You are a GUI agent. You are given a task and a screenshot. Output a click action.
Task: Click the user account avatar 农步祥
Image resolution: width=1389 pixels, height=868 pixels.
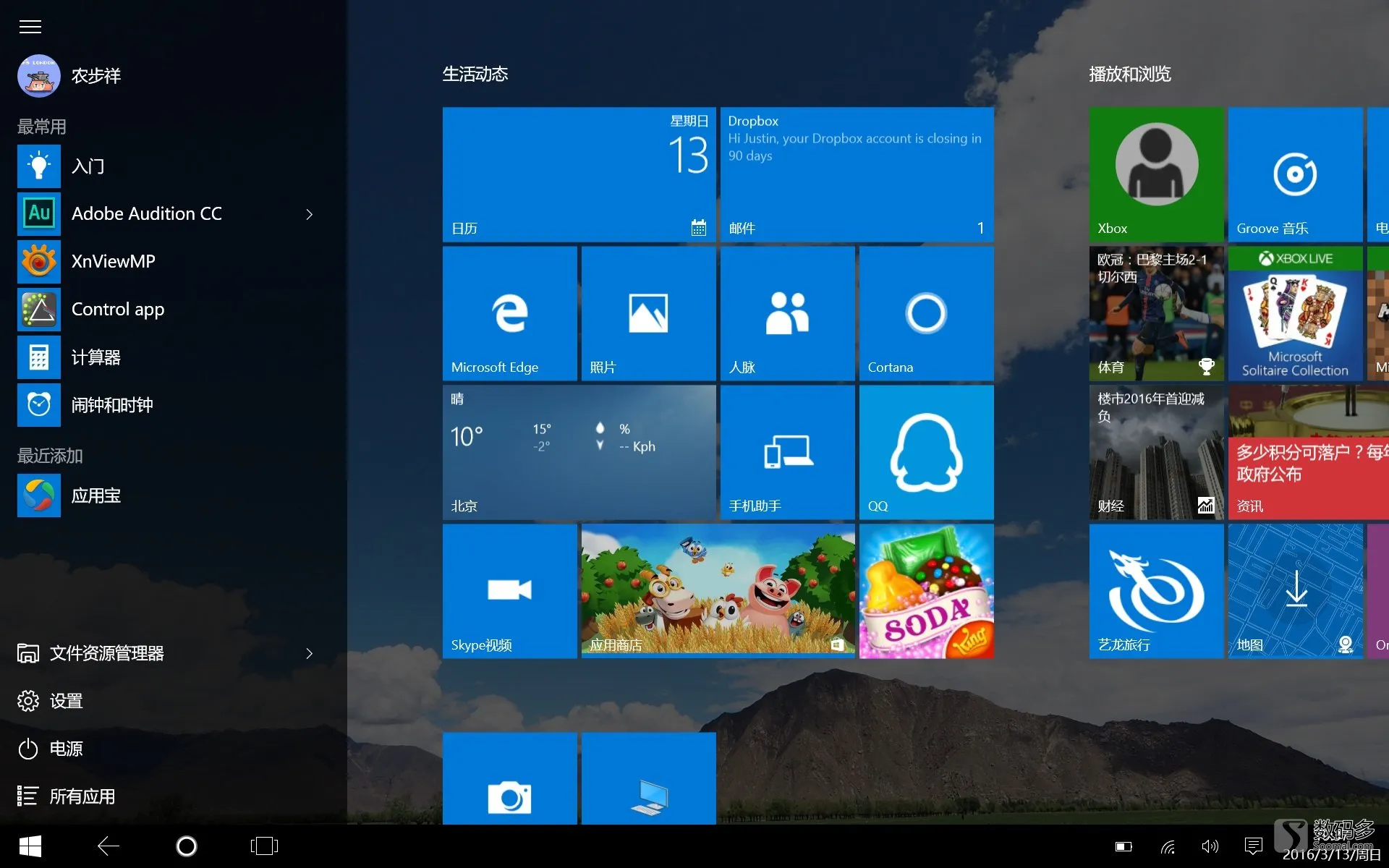(39, 76)
